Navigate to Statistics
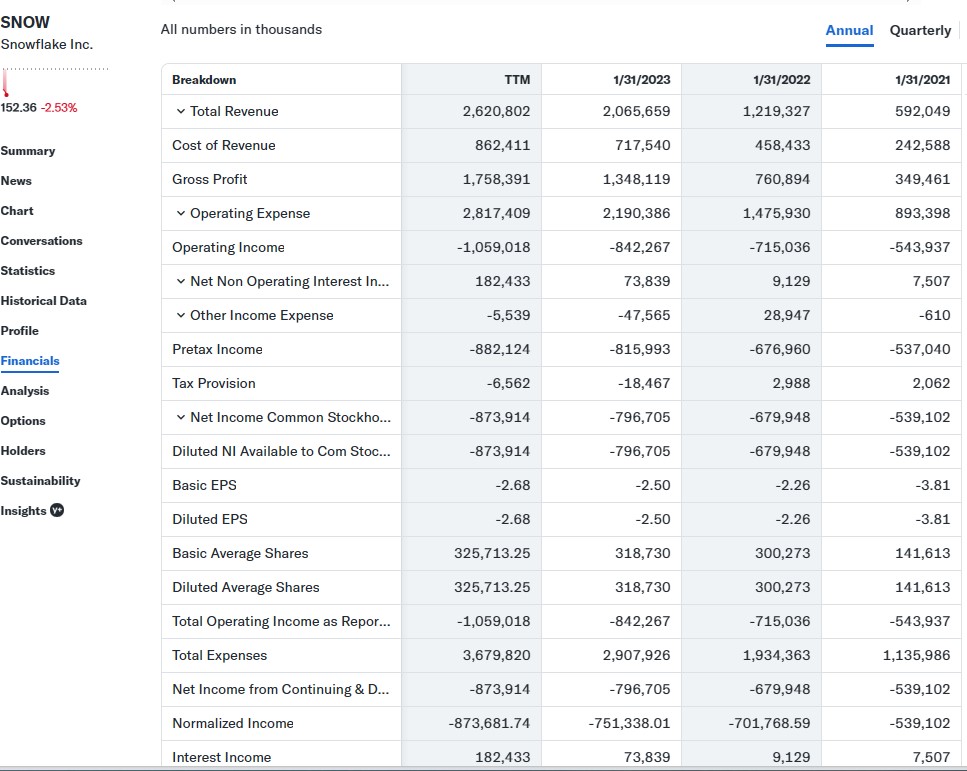 (28, 271)
